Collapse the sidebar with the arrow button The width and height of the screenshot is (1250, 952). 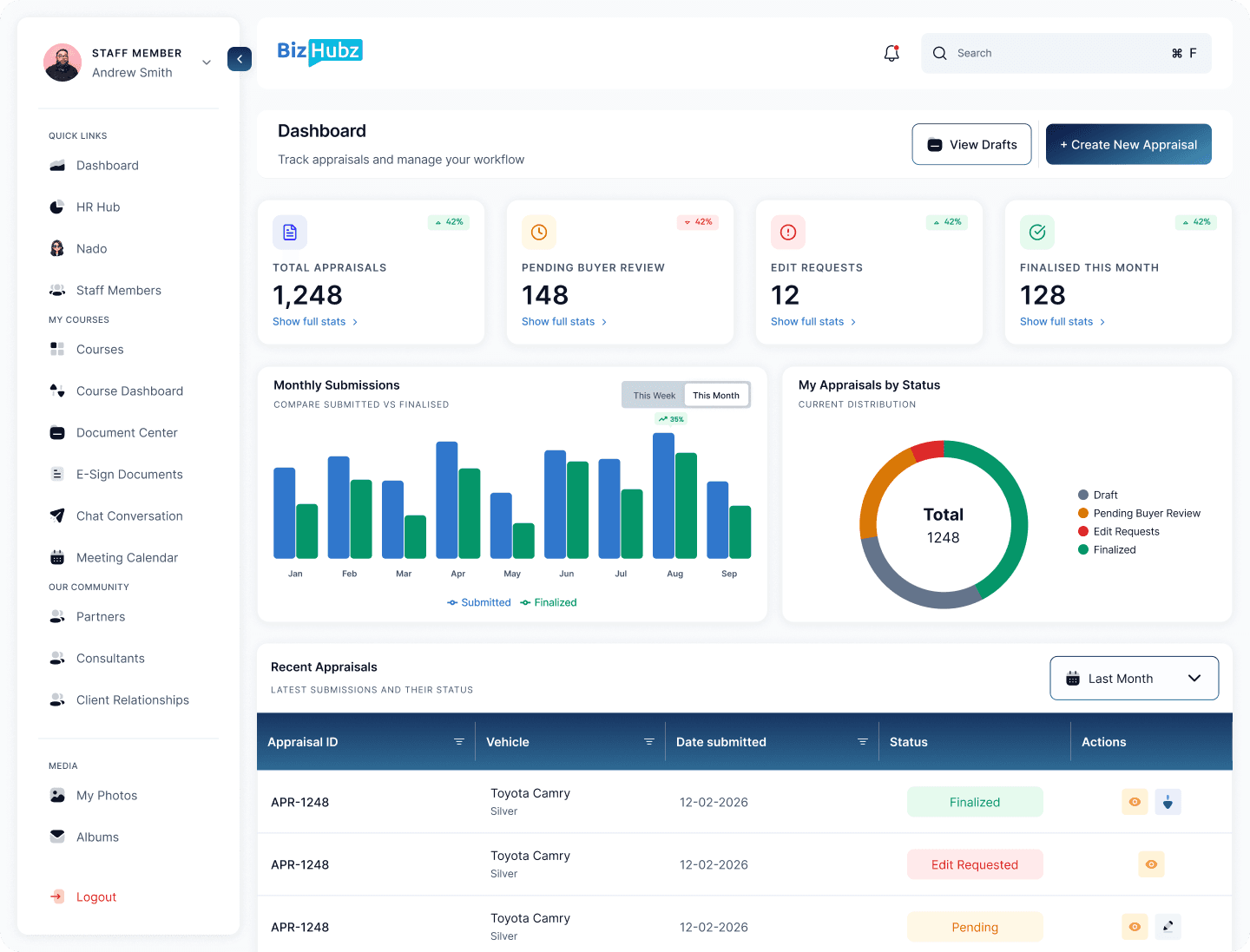240,59
